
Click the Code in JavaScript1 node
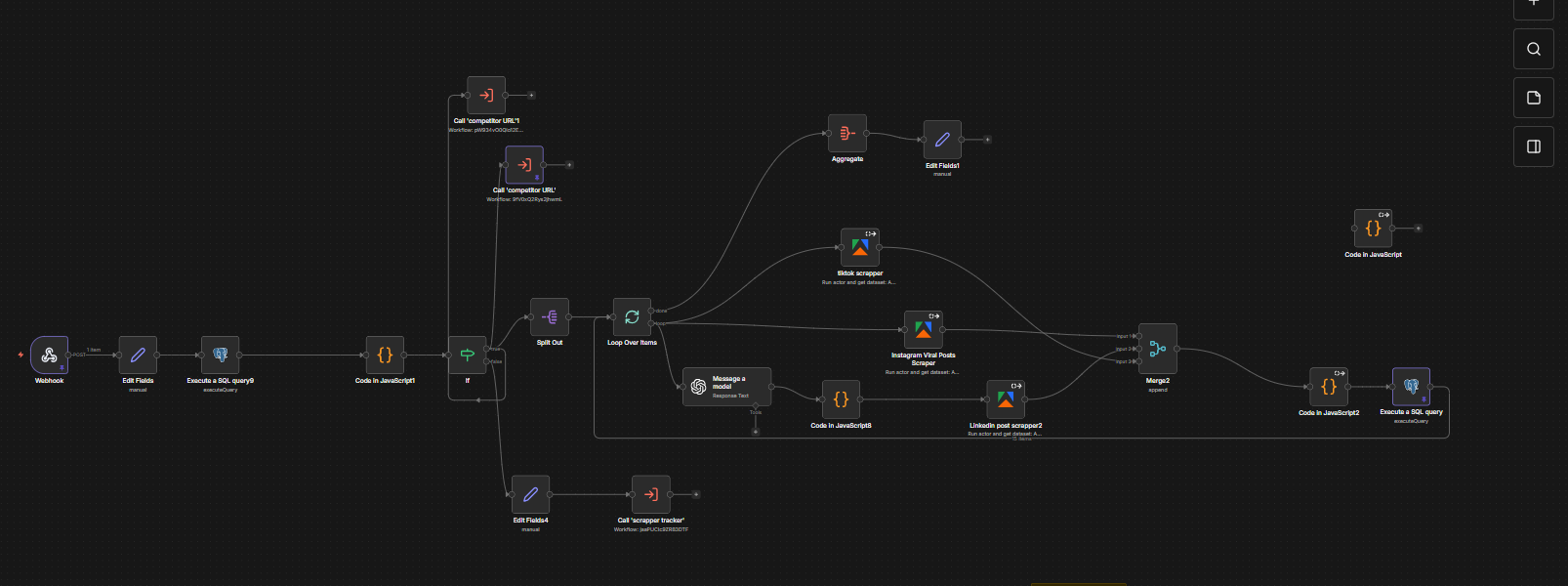[x=385, y=356]
